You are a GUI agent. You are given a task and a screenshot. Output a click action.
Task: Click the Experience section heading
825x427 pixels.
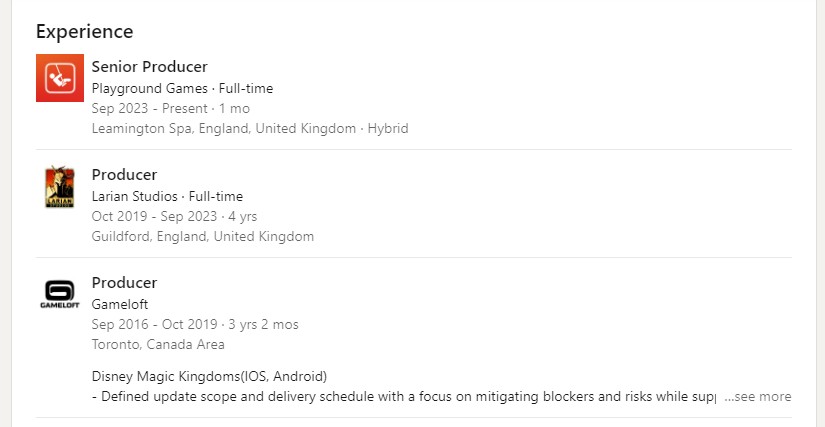coord(85,32)
